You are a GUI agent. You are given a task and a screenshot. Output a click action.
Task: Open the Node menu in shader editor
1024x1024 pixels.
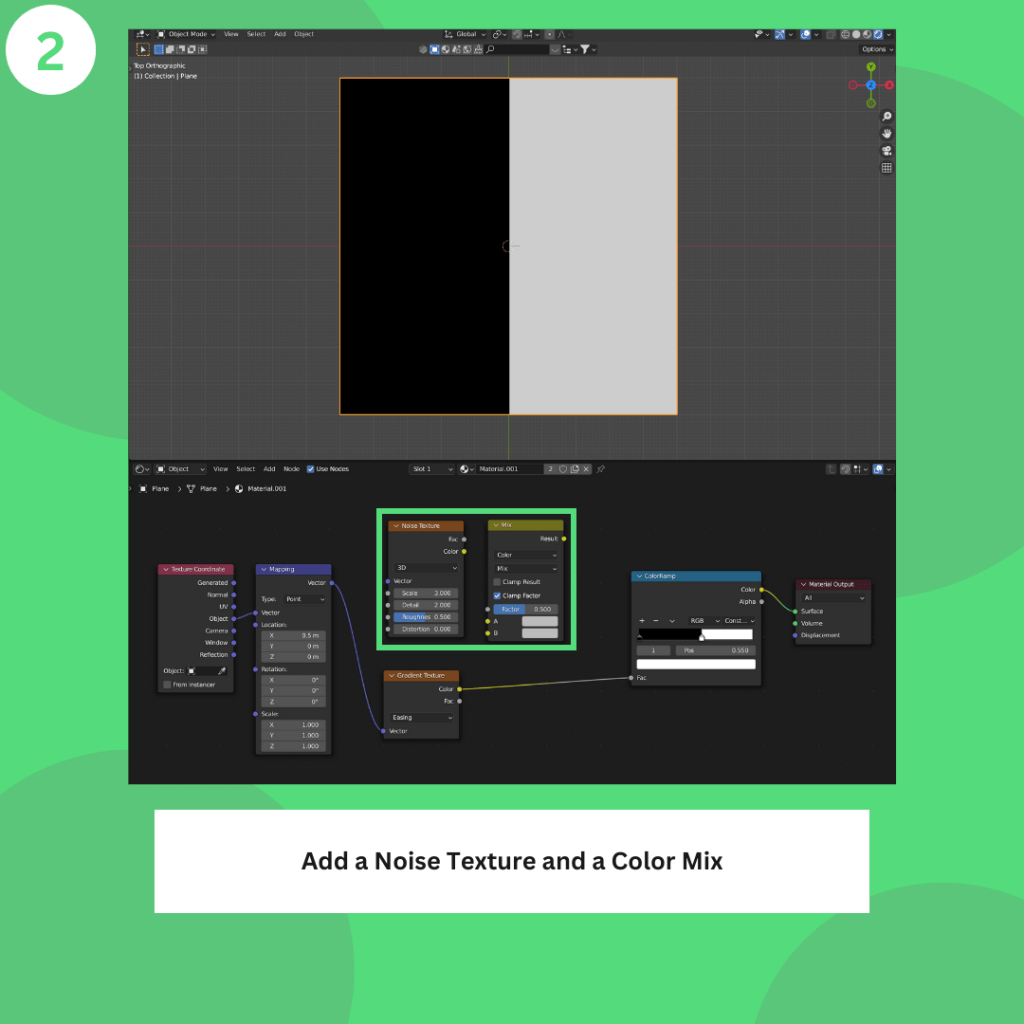pyautogui.click(x=291, y=469)
